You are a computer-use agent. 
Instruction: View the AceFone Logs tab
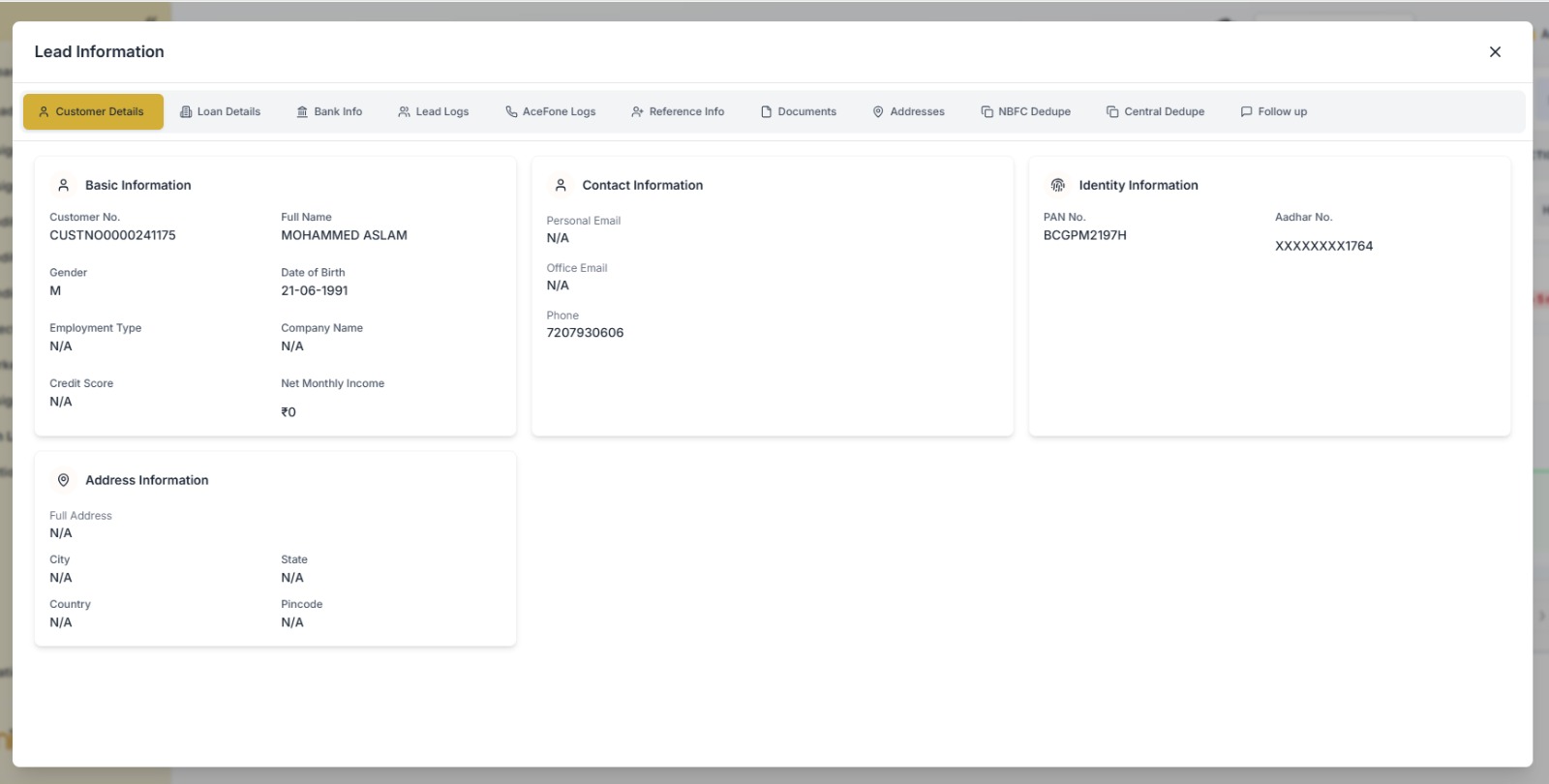[550, 111]
